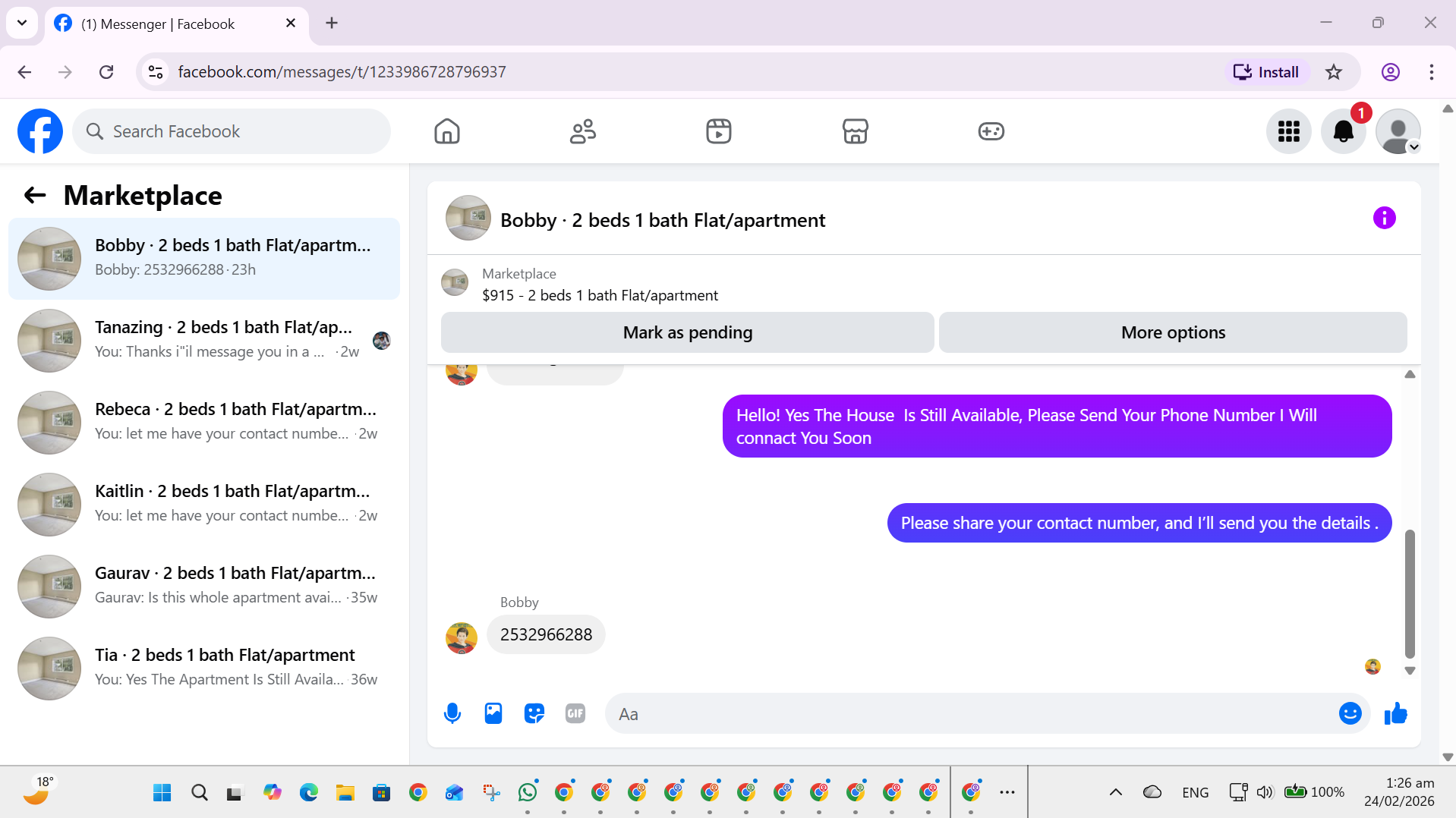Click Bobby's avatar beside 2532966288 message
Screen dimensions: 1456x818
462,638
